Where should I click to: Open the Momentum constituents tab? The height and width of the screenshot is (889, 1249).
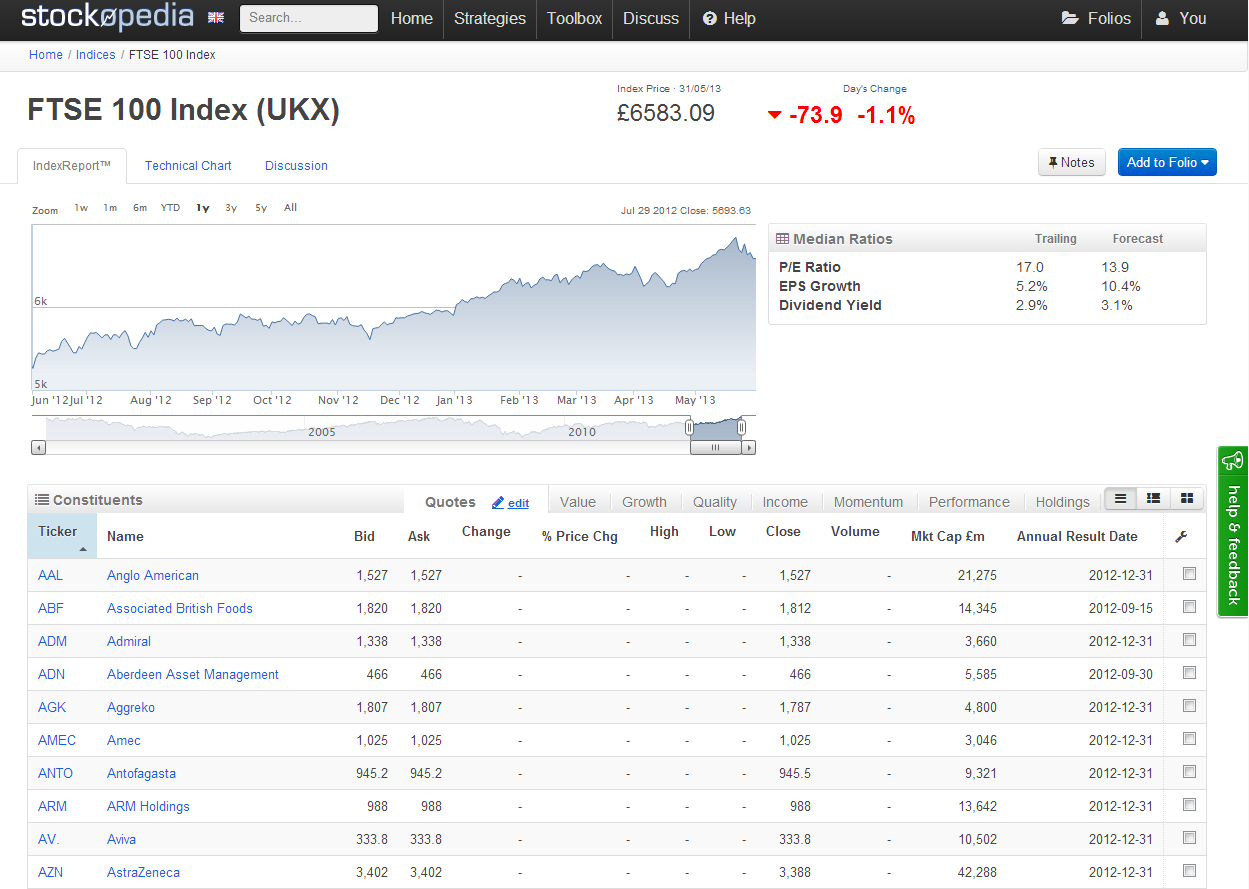868,502
